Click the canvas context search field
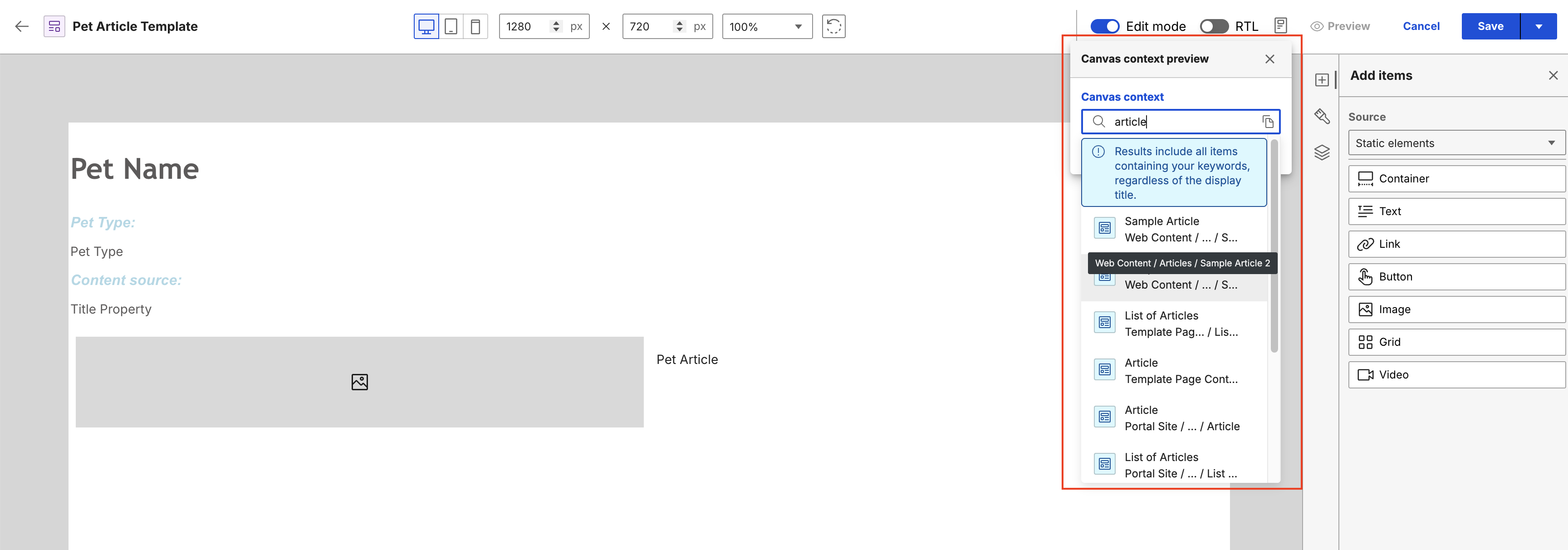Screen dimensions: 1568x550 [x=1180, y=122]
